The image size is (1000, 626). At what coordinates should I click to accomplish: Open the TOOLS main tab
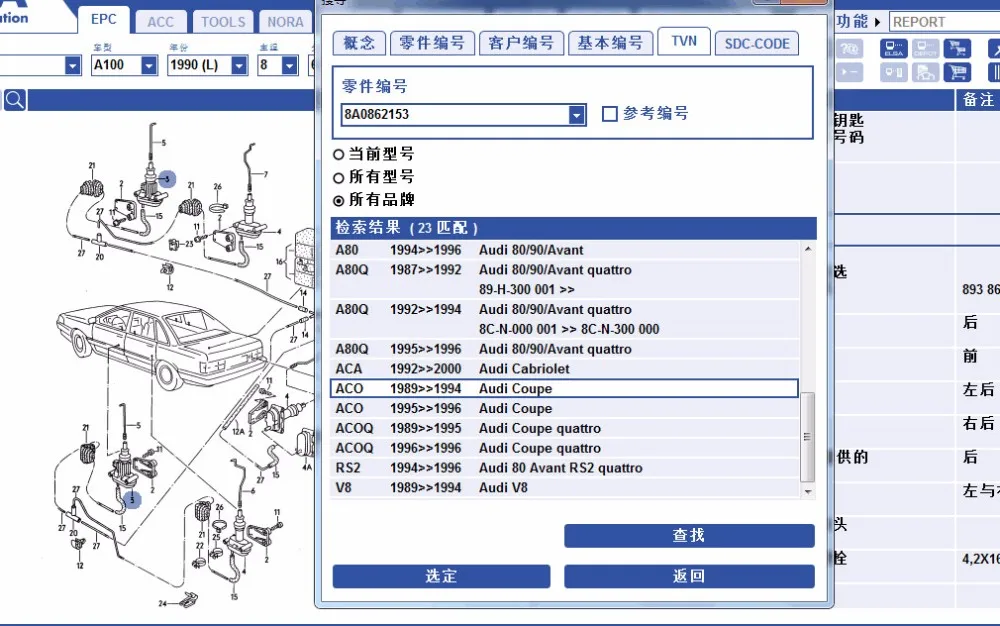[x=223, y=22]
